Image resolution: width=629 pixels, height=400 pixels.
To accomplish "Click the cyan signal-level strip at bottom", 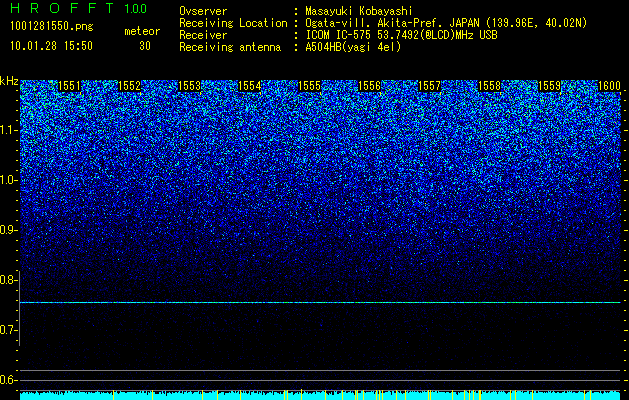I will pos(320,395).
